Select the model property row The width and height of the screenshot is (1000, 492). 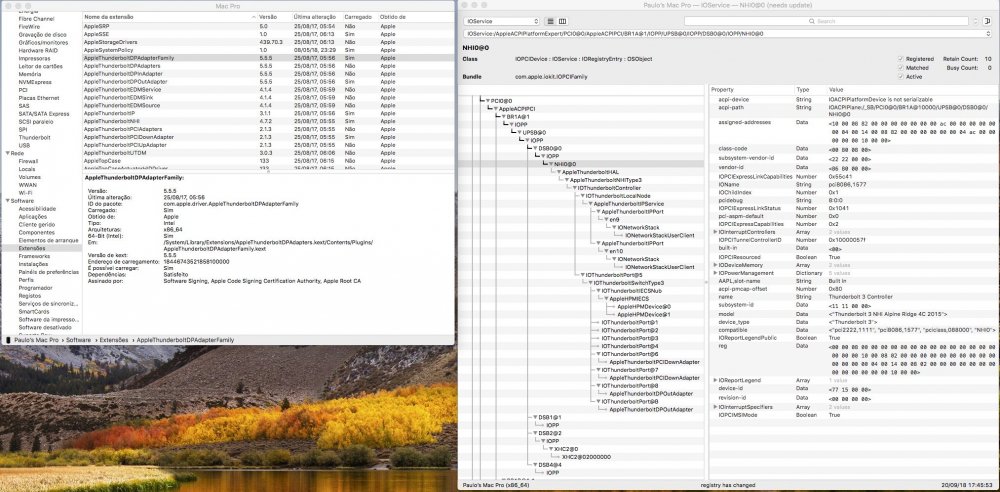tap(853, 314)
